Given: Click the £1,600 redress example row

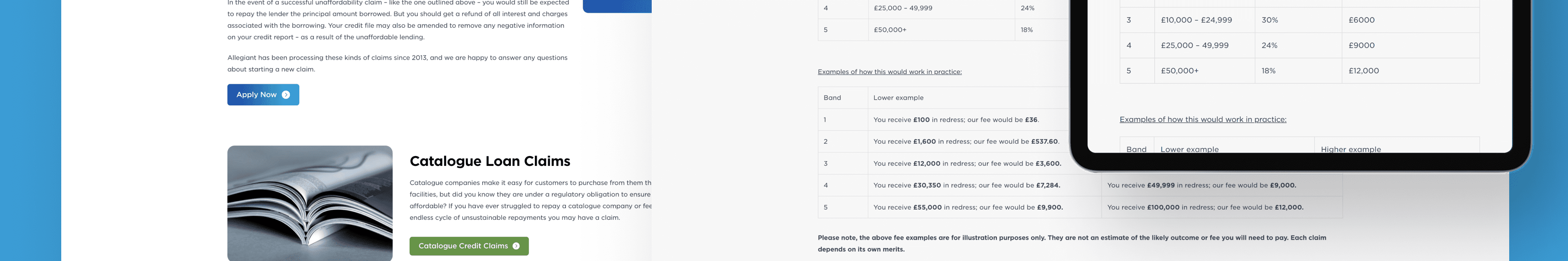Looking at the screenshot, I should click(x=965, y=142).
